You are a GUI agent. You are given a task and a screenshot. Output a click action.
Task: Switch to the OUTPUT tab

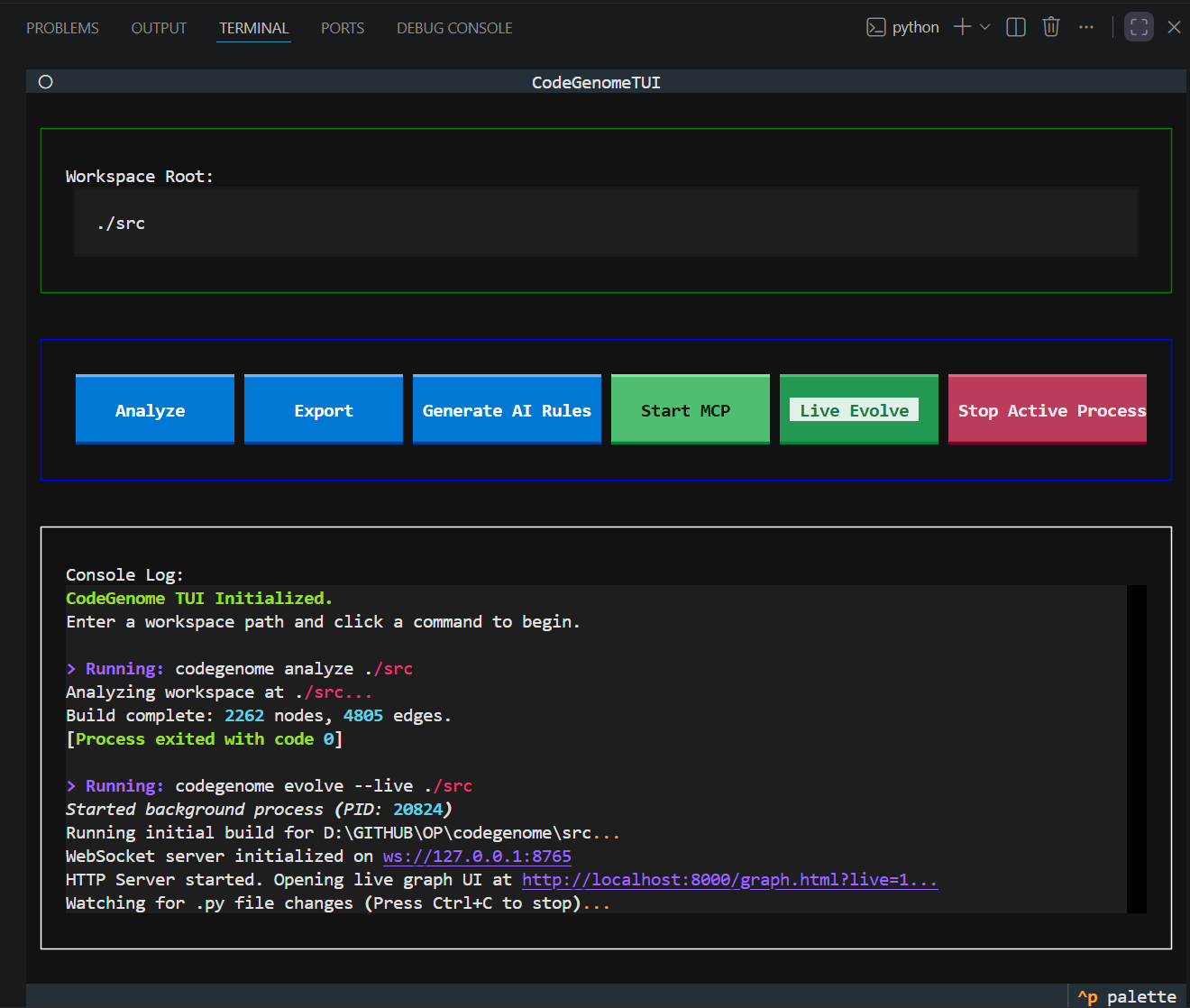coord(159,28)
